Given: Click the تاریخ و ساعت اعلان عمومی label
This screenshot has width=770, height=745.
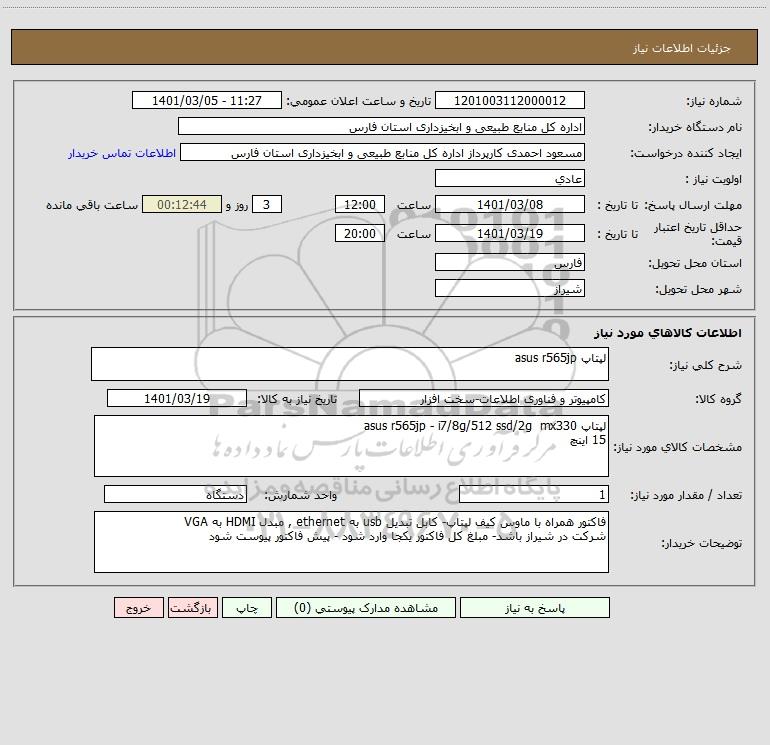Looking at the screenshot, I should pos(358,101).
